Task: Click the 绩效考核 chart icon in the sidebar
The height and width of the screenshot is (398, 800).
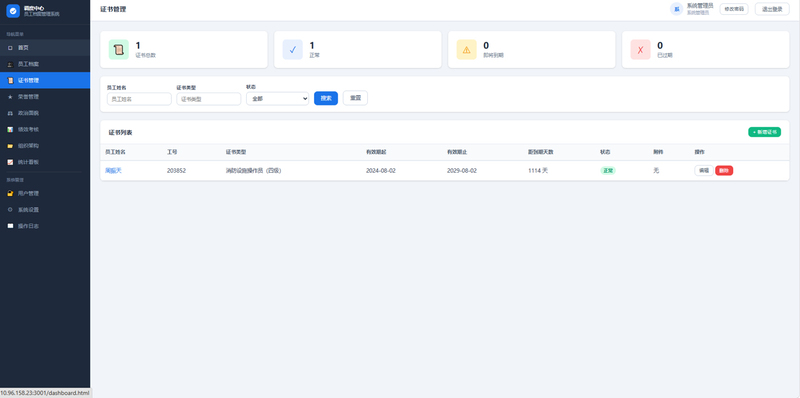Action: pos(10,130)
